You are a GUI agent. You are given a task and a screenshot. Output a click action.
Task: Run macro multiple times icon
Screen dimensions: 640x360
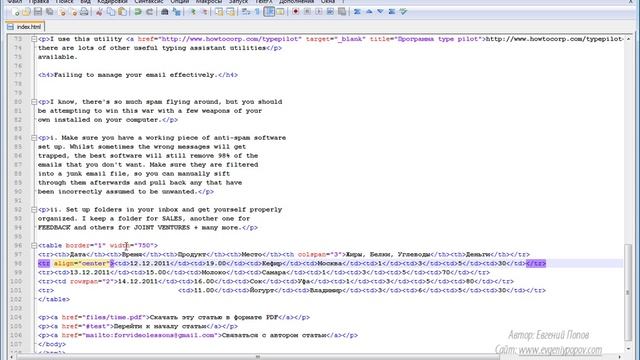(x=330, y=12)
